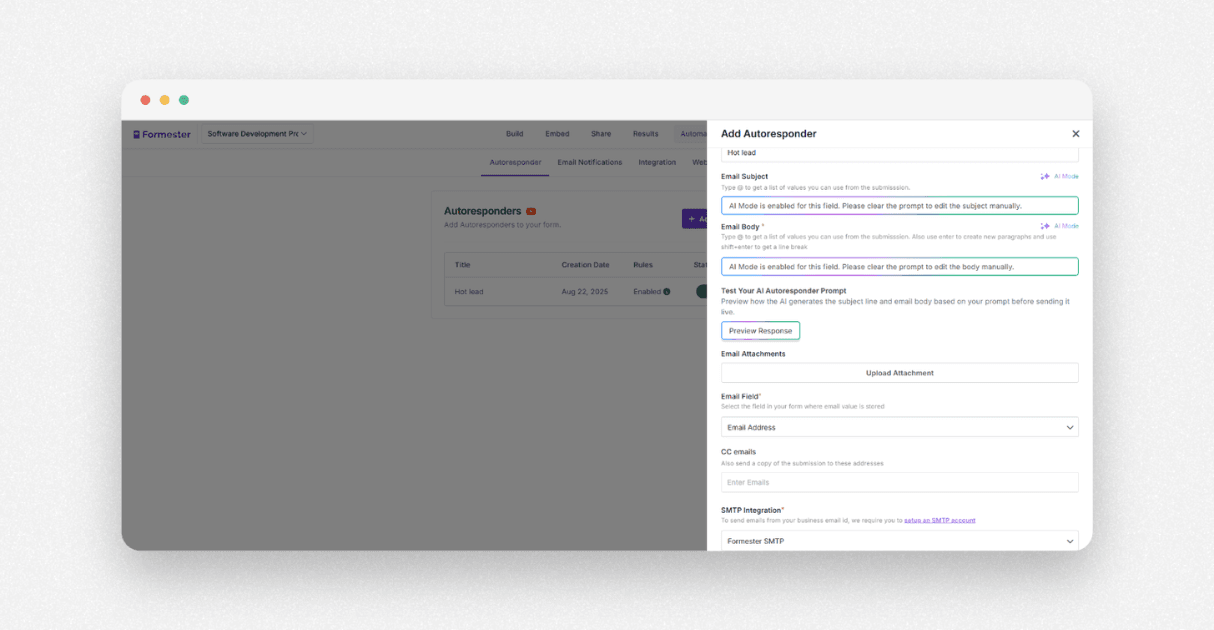
Task: Open the setup an SMTP account link
Action: point(940,520)
